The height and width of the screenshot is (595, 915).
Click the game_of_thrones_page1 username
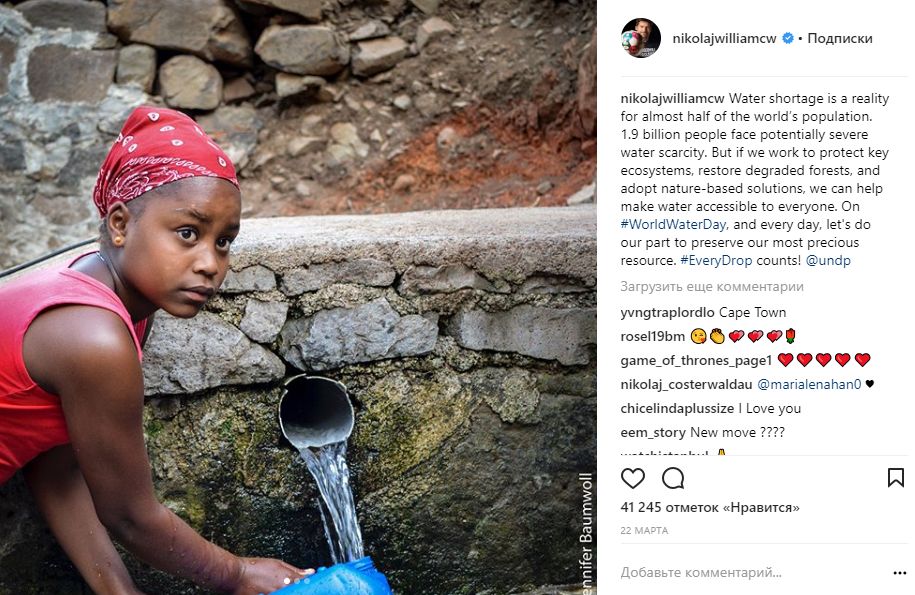tap(696, 360)
